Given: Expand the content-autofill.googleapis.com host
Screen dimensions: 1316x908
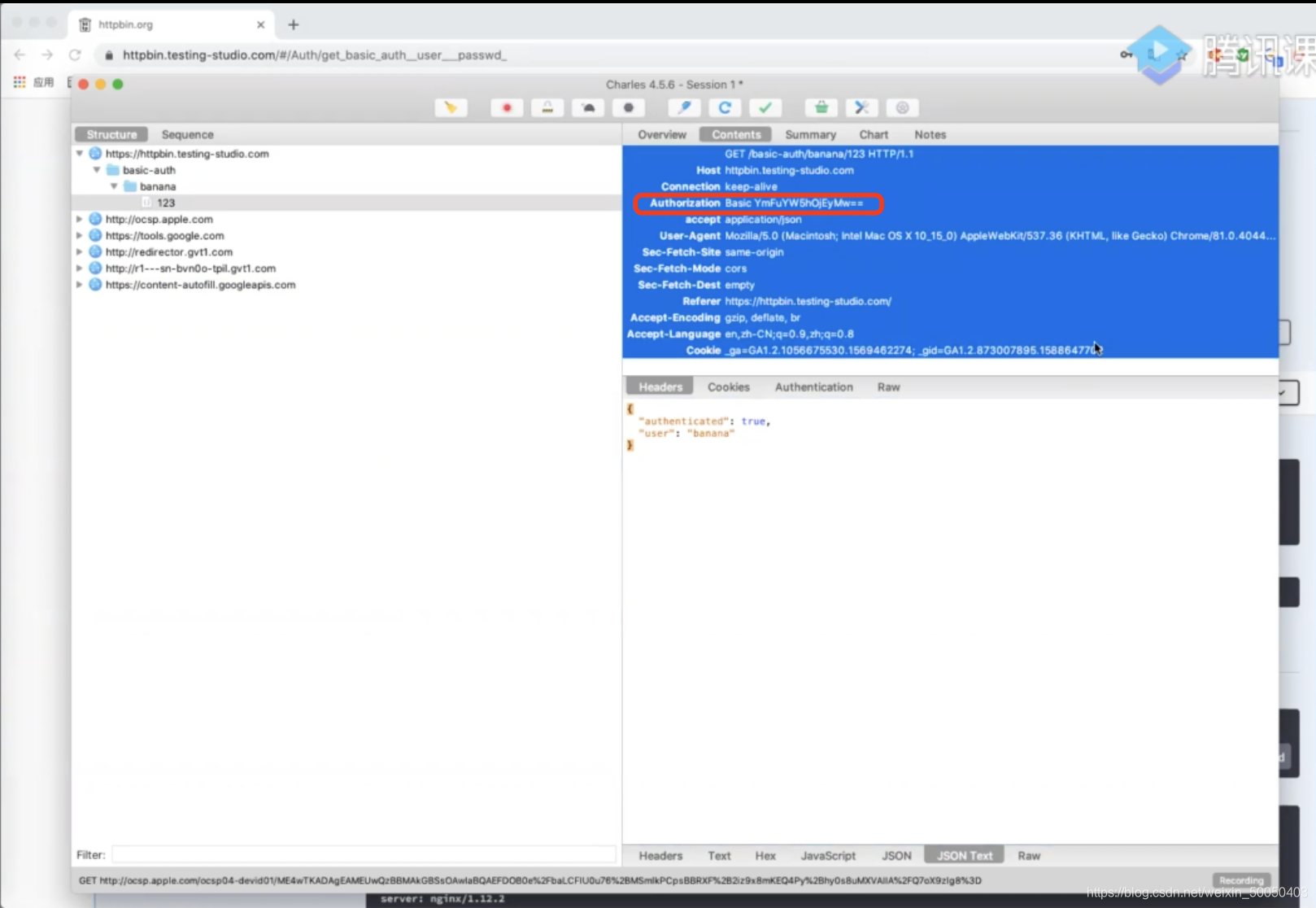Looking at the screenshot, I should tap(80, 284).
